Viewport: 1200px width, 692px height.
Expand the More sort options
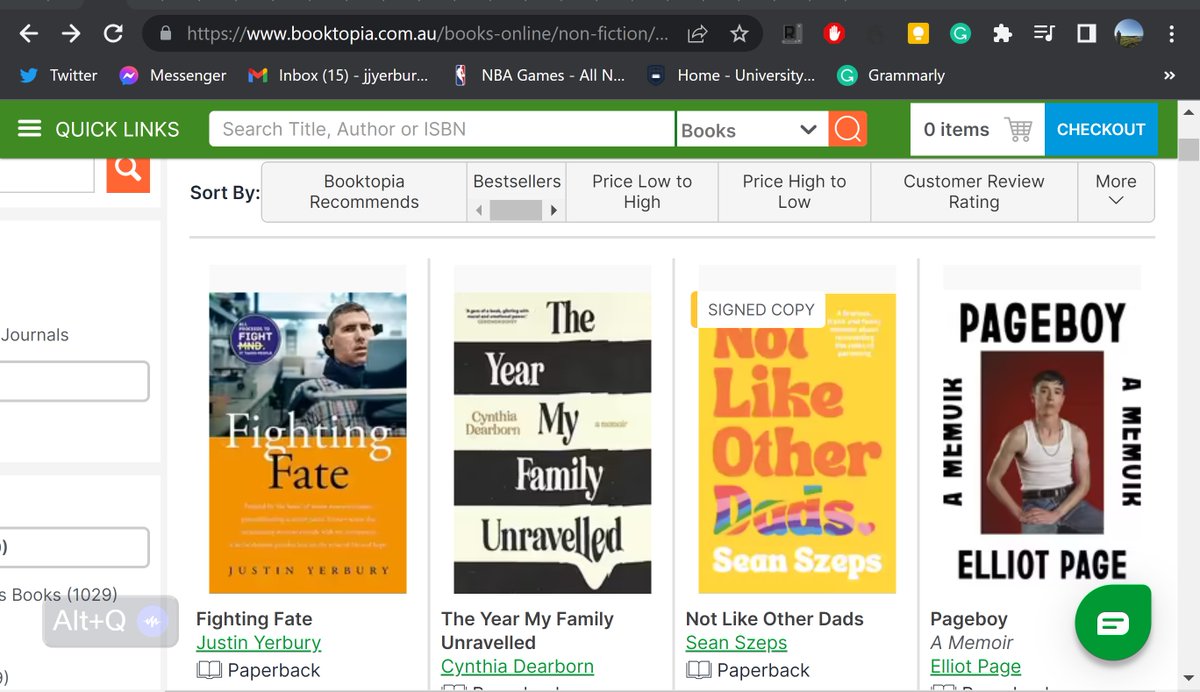pos(1116,191)
